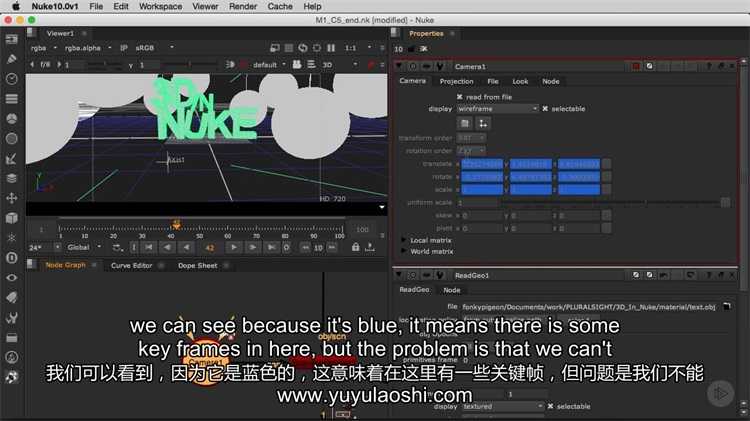
Task: Toggle the viewer region of interest icon
Action: [x=317, y=48]
